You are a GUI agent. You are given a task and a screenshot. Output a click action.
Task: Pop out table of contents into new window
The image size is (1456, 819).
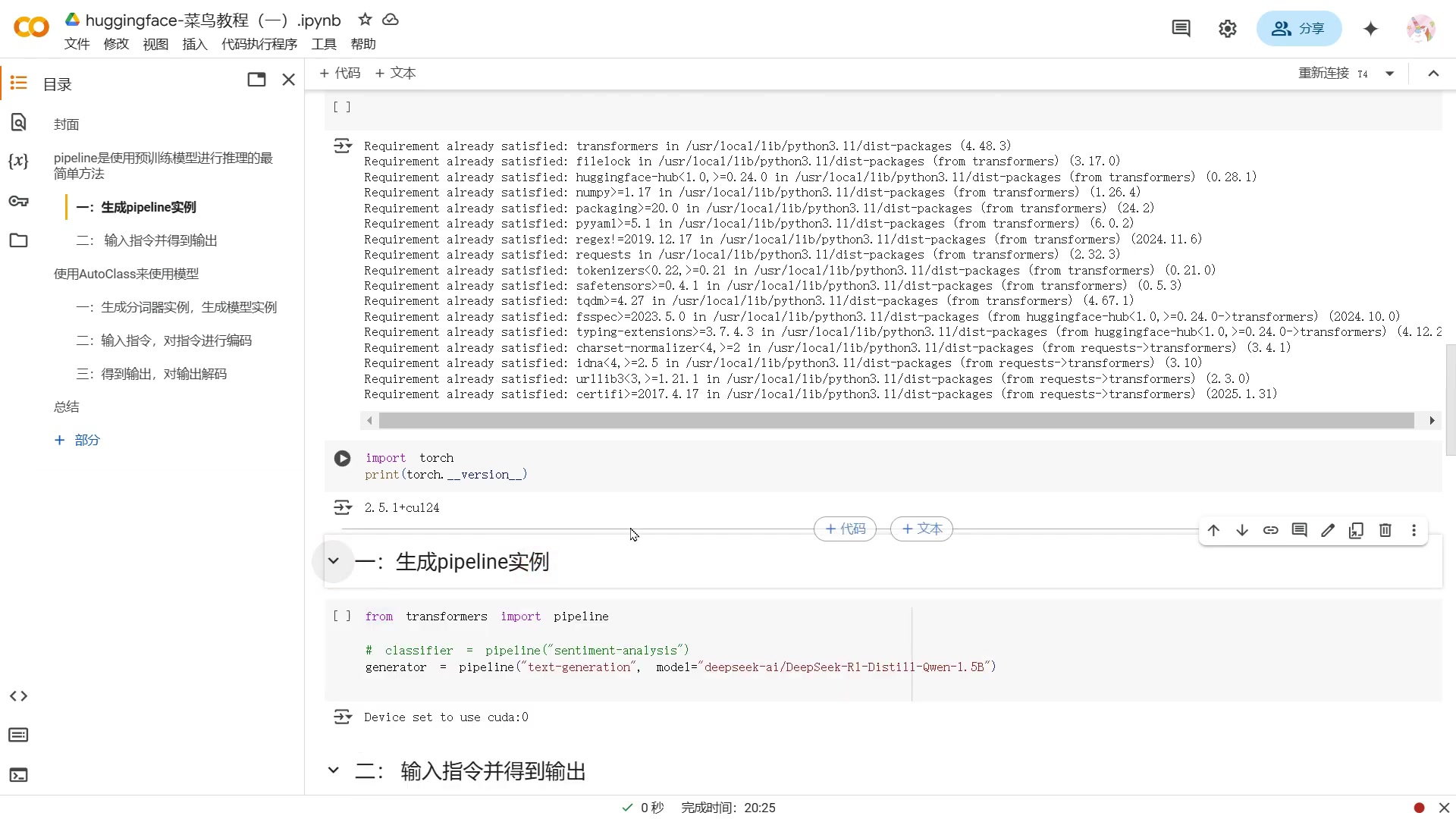pyautogui.click(x=256, y=80)
